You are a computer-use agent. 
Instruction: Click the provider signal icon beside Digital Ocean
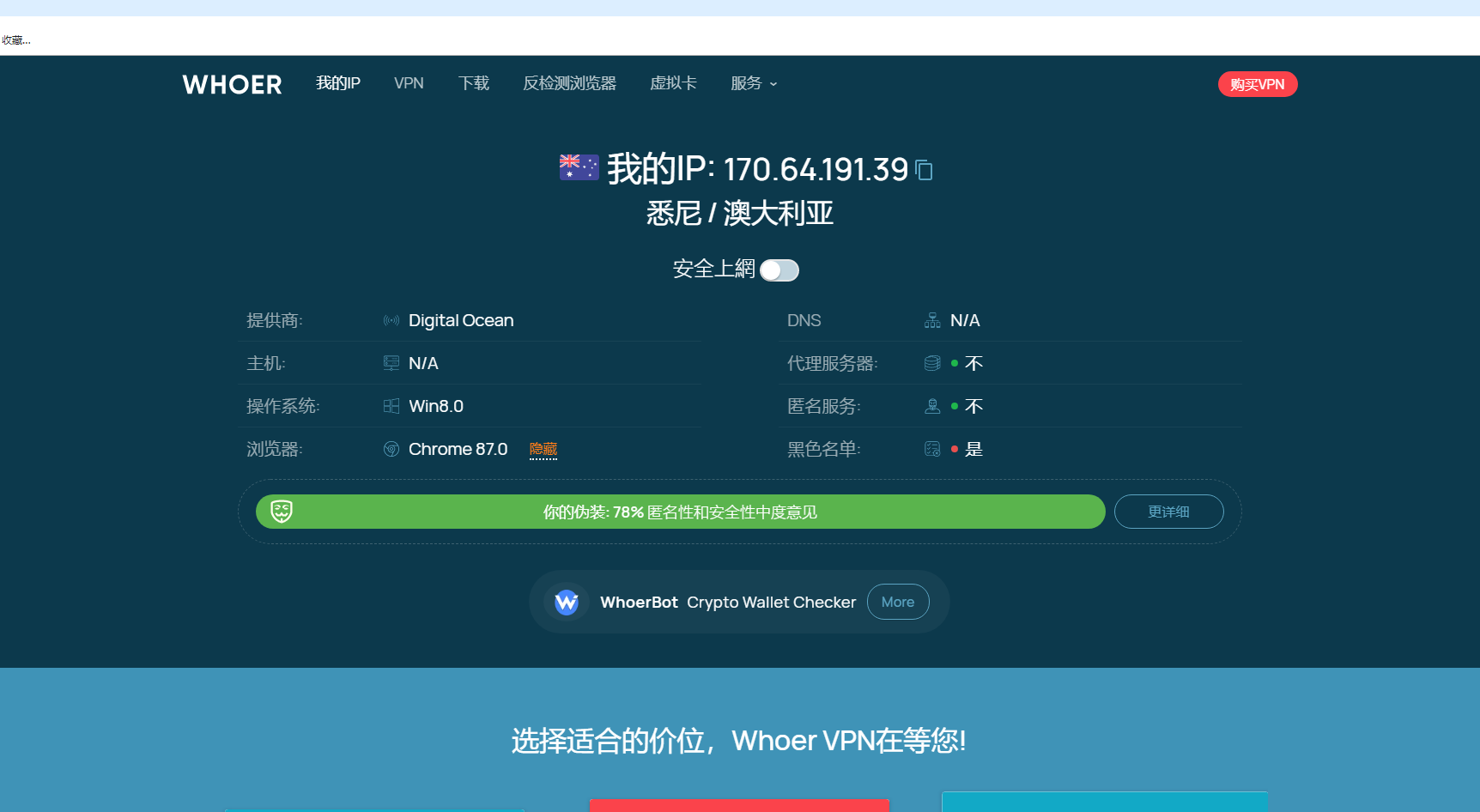[391, 320]
